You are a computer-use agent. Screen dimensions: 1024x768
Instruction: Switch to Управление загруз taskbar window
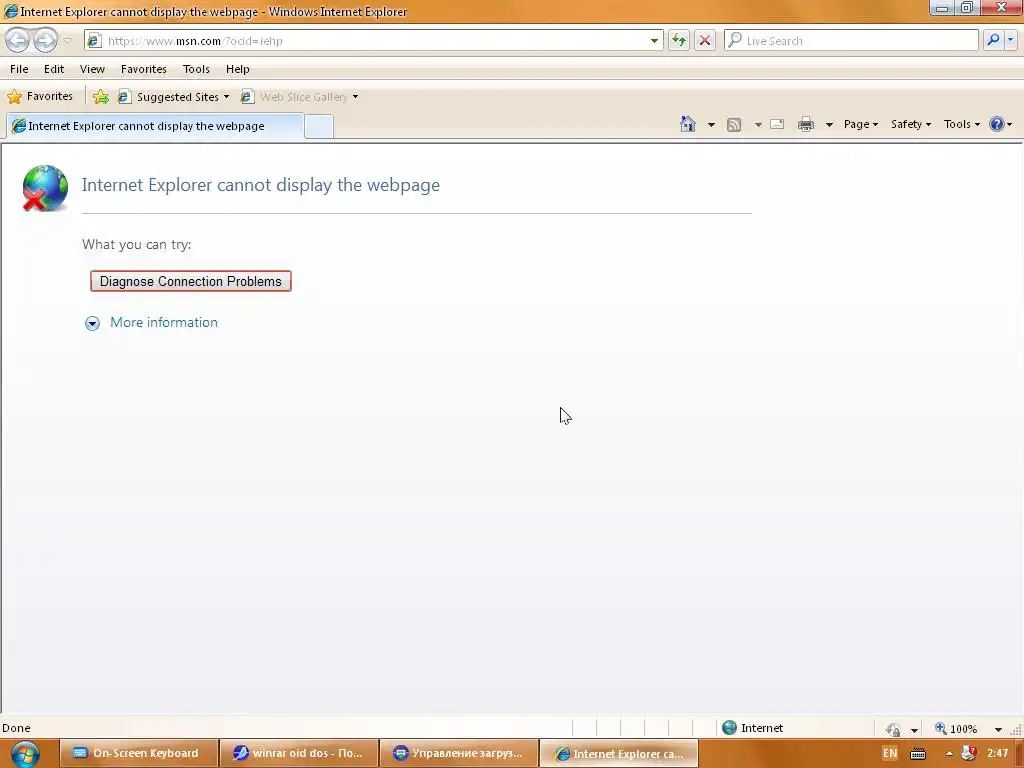[459, 753]
